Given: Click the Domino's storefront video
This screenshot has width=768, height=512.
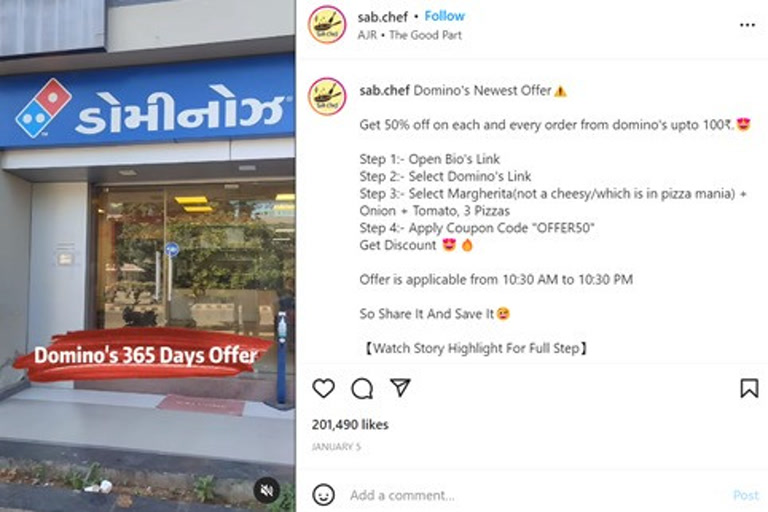Looking at the screenshot, I should (x=147, y=256).
